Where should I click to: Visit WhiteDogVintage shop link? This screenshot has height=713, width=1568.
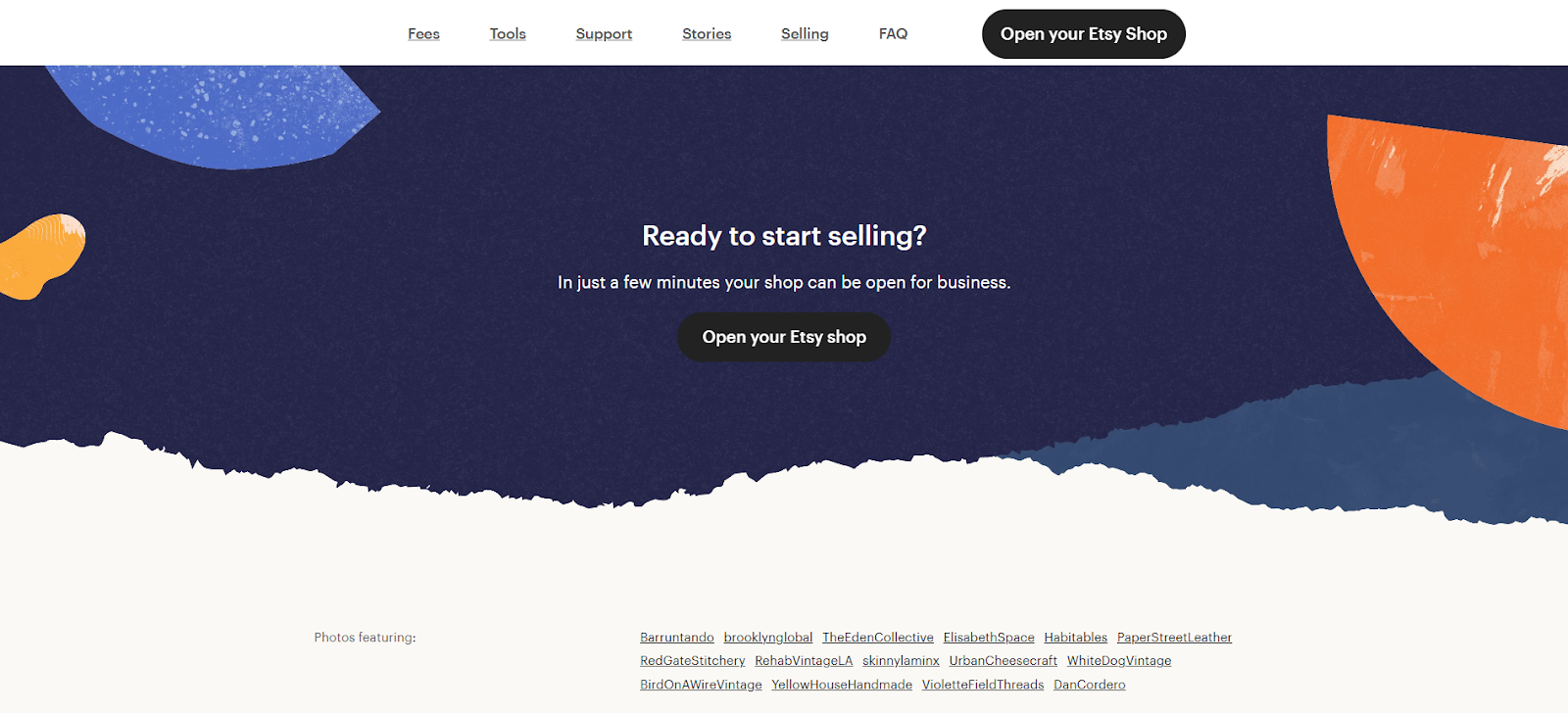(x=1119, y=661)
